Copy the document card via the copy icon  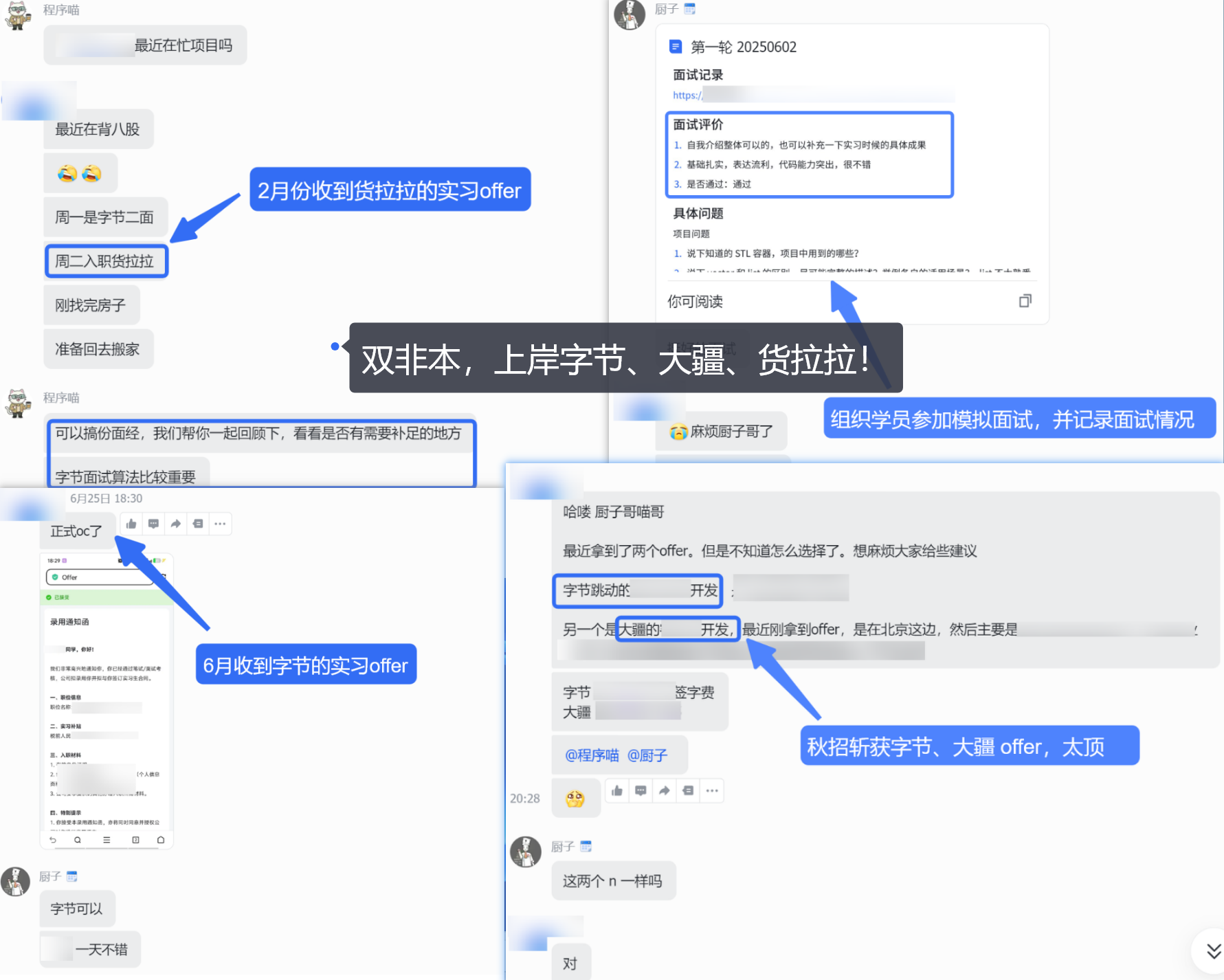(x=1025, y=301)
